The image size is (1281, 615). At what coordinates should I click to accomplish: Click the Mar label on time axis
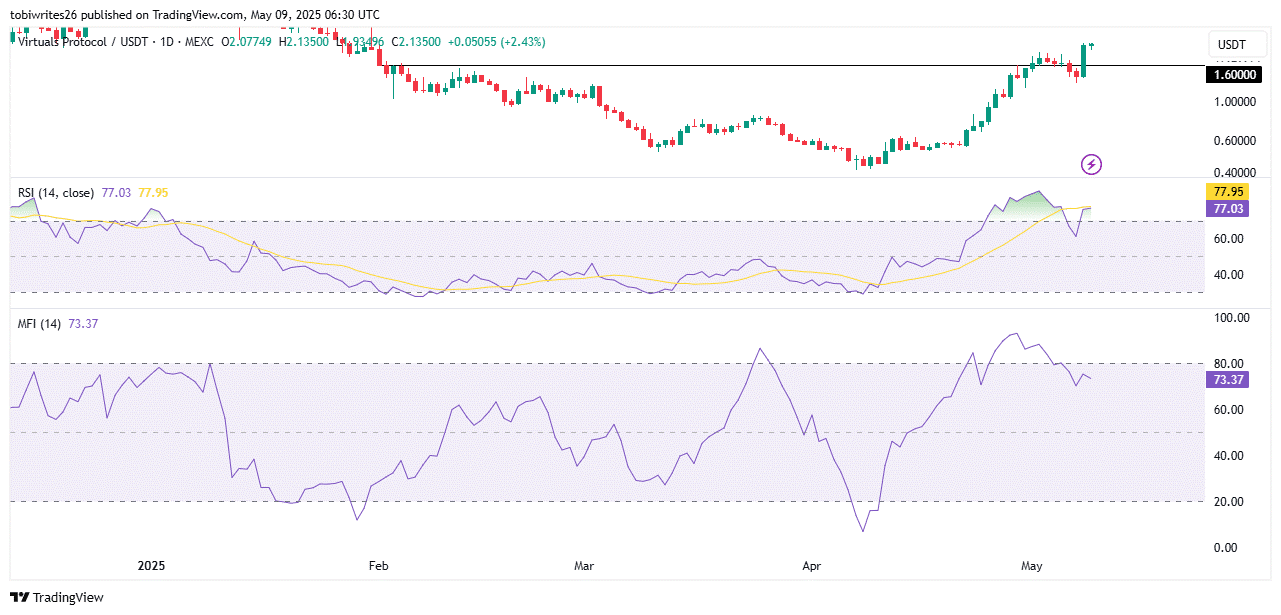click(x=584, y=566)
